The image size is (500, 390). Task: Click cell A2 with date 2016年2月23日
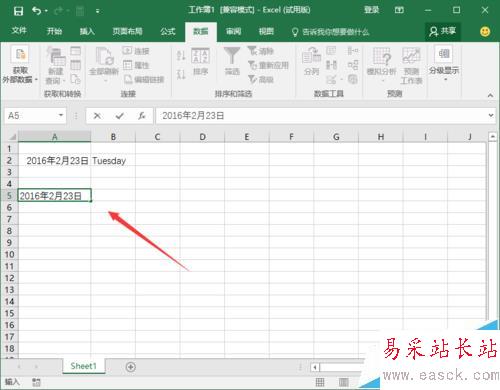[x=54, y=161]
